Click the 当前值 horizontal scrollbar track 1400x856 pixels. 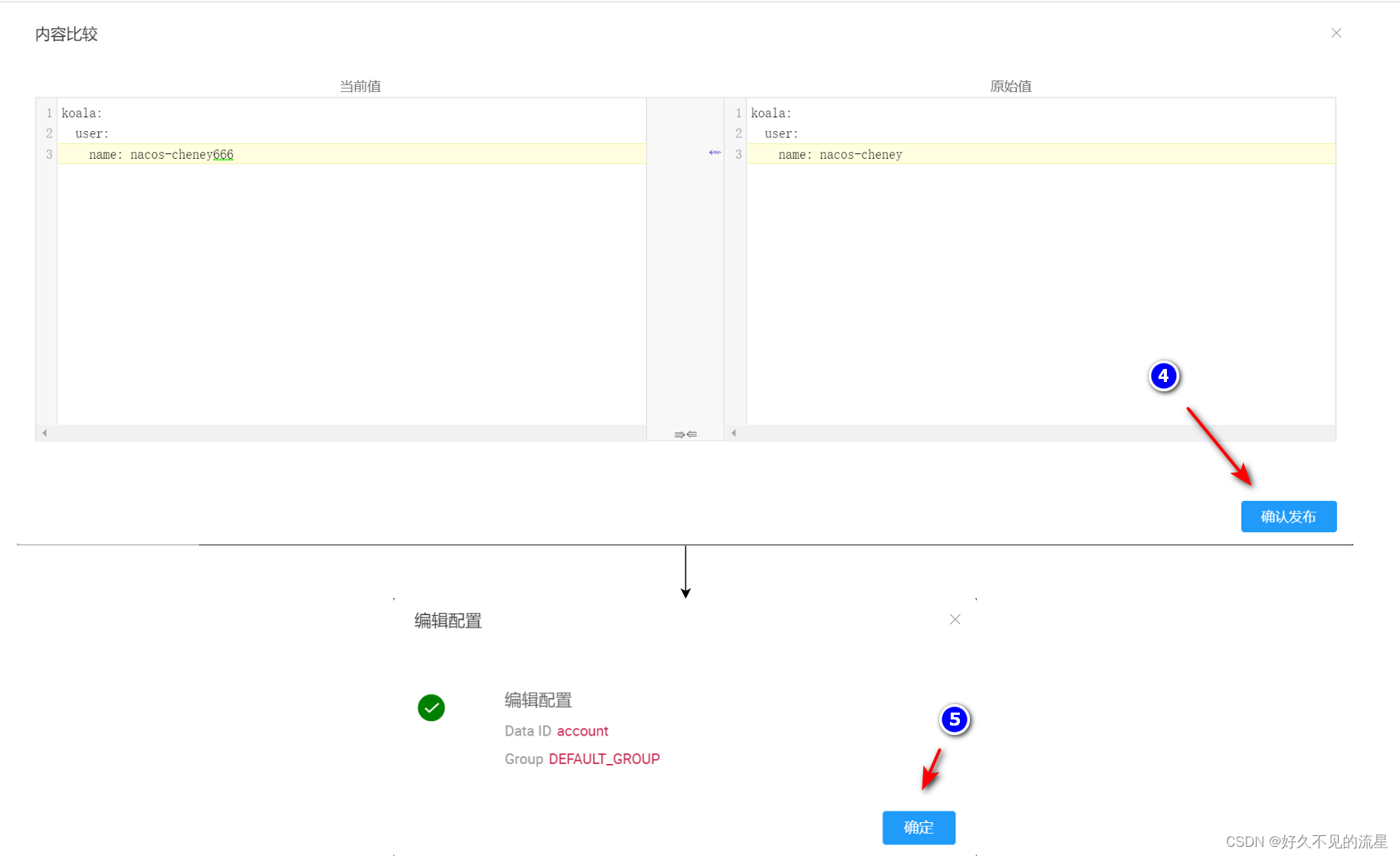pyautogui.click(x=341, y=433)
